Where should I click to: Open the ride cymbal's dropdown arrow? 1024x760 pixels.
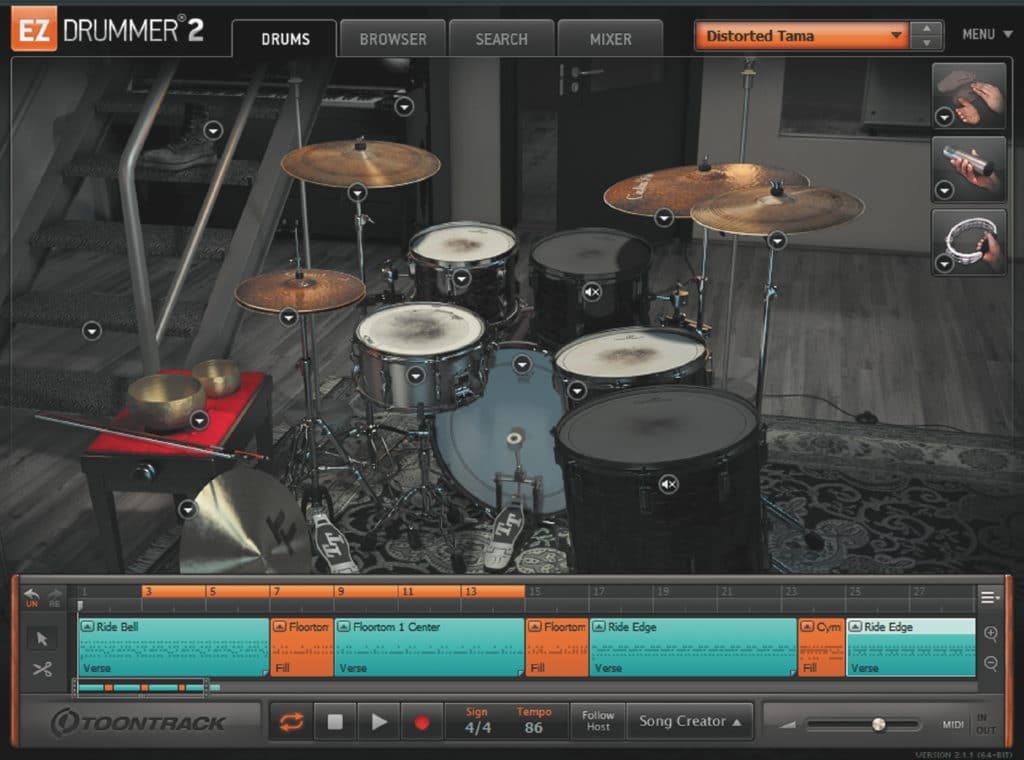tap(664, 217)
